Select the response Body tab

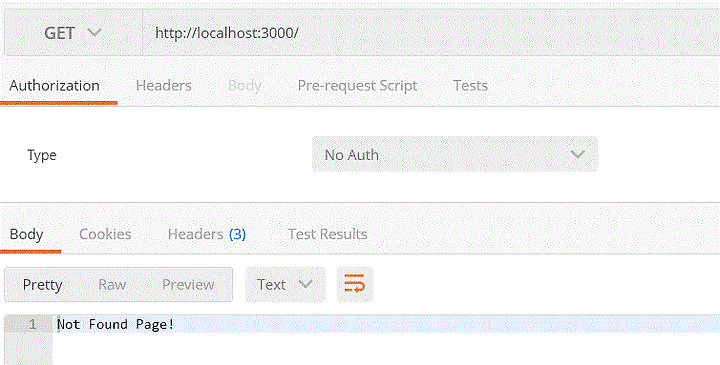point(26,235)
